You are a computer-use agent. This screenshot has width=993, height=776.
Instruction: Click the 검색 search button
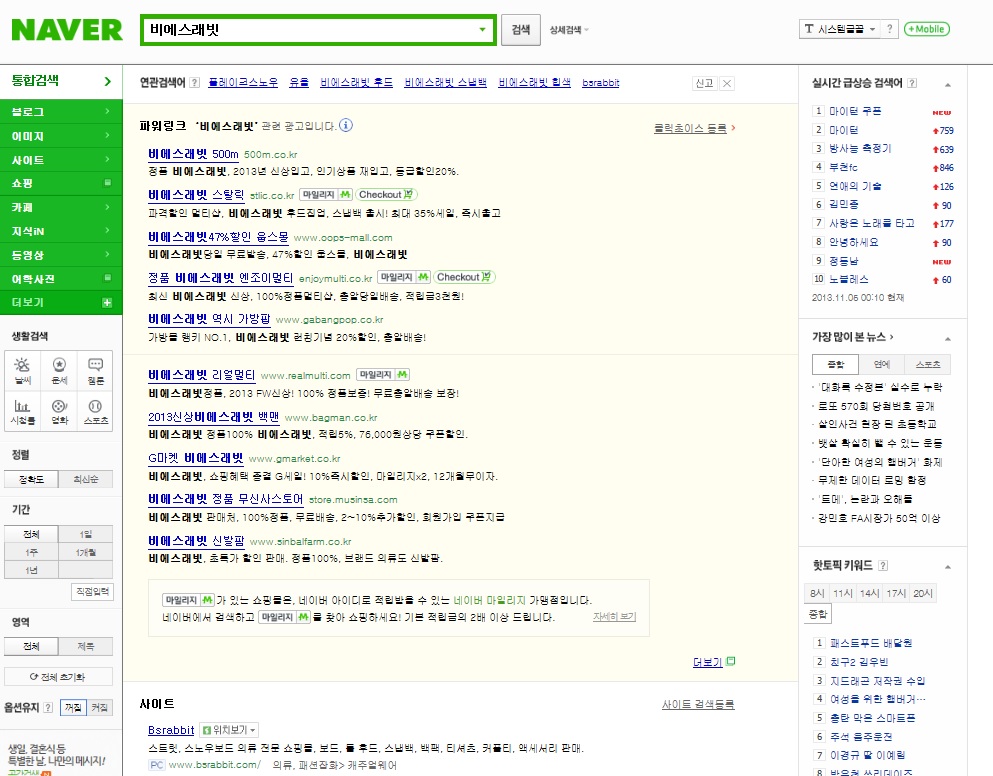click(521, 30)
